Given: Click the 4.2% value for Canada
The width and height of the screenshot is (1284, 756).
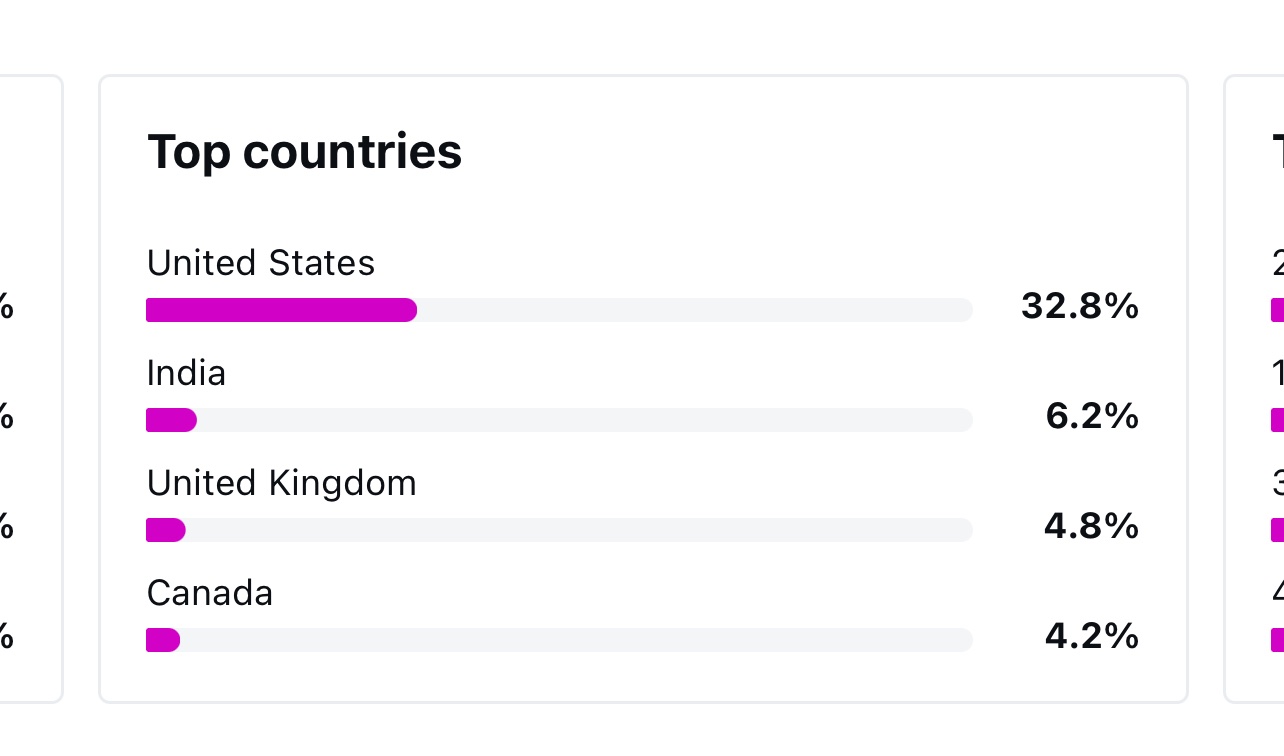Looking at the screenshot, I should click(1092, 636).
